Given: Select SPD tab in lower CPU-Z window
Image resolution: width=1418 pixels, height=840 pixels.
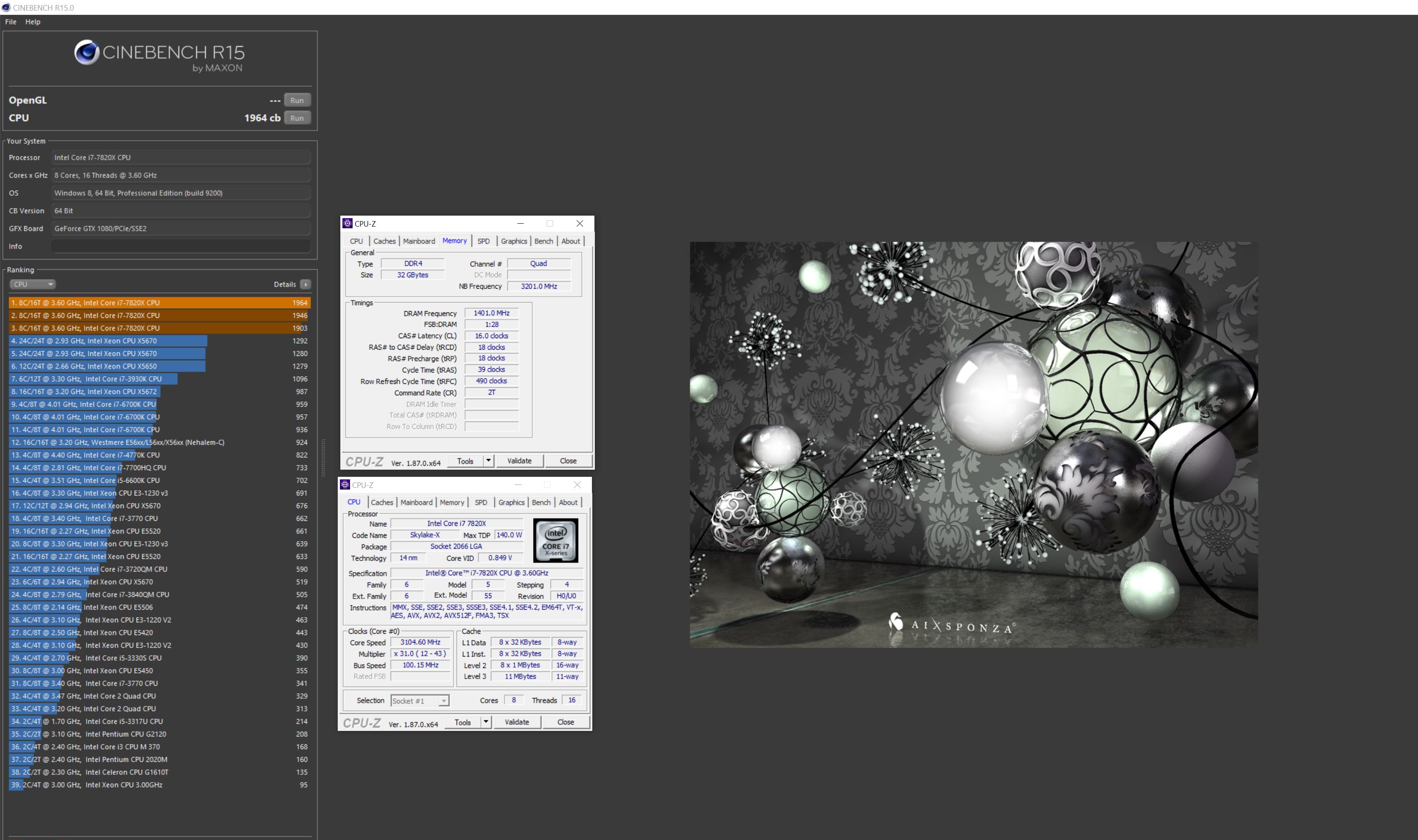Looking at the screenshot, I should 481,502.
